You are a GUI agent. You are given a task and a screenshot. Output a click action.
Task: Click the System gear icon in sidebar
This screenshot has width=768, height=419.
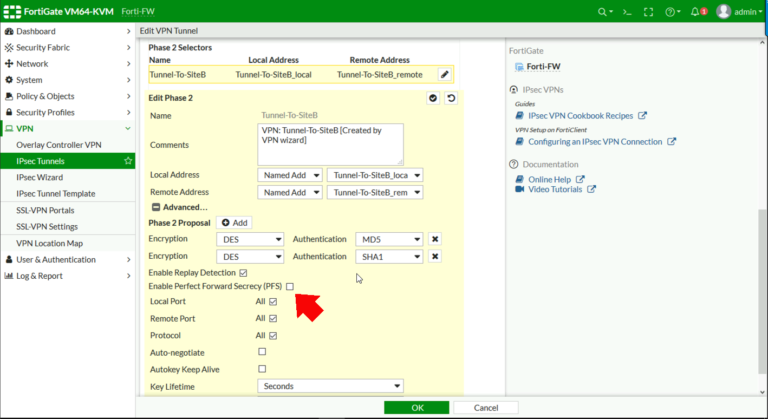(x=9, y=80)
